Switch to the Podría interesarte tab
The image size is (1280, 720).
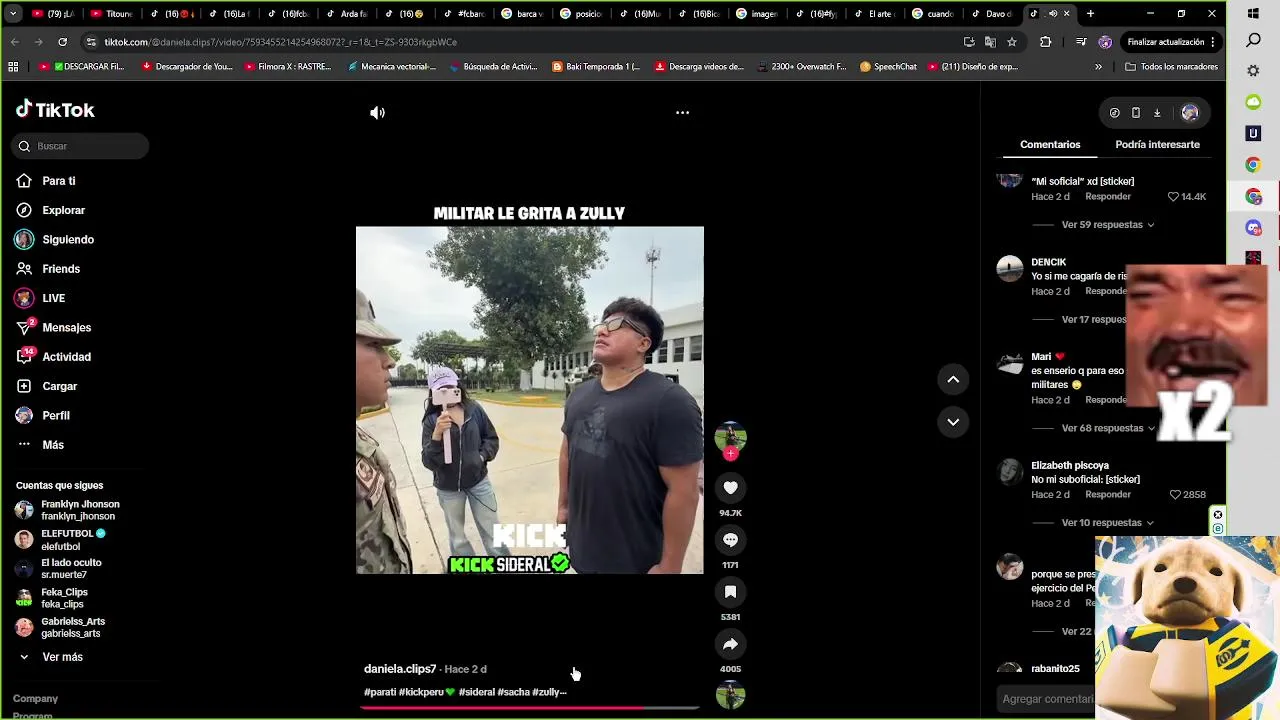click(1157, 145)
